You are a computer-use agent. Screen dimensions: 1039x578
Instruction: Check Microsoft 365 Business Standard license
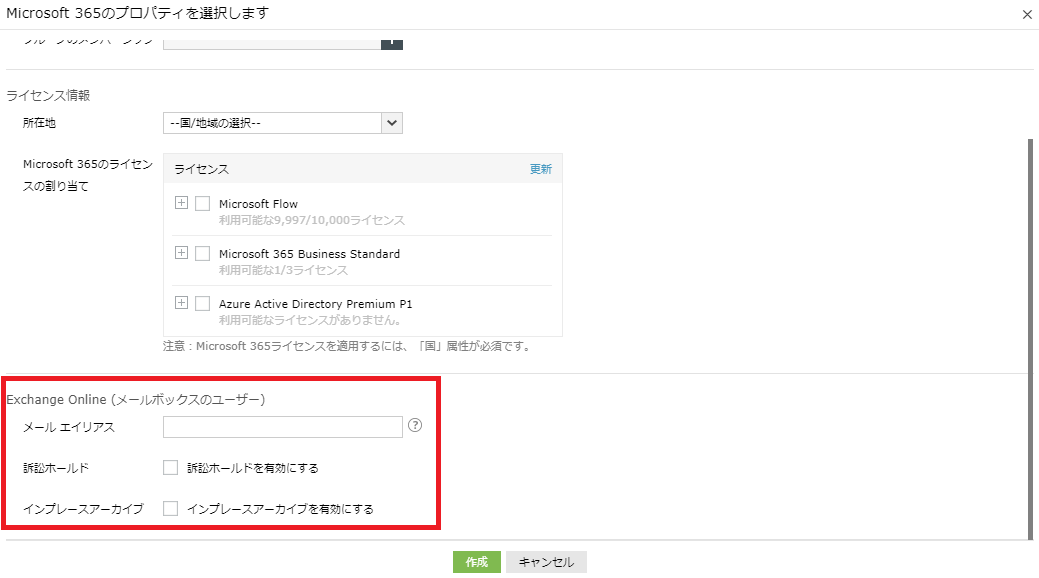click(203, 253)
